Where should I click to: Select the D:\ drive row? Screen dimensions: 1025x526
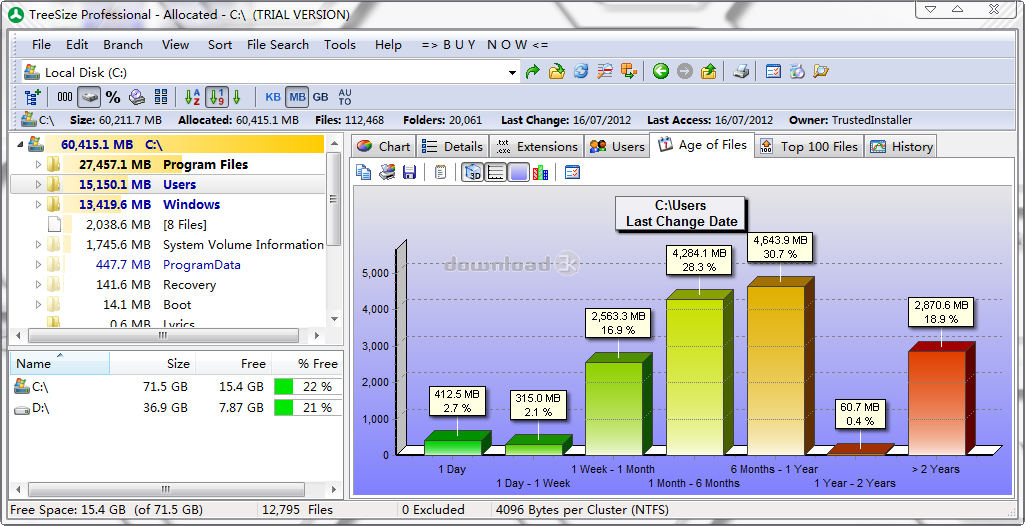tap(176, 408)
